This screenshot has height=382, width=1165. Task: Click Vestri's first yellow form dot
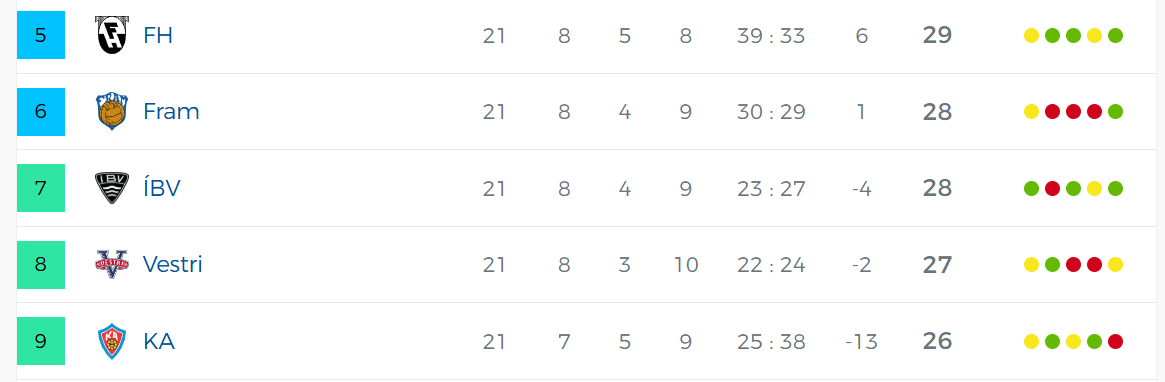(x=1031, y=265)
